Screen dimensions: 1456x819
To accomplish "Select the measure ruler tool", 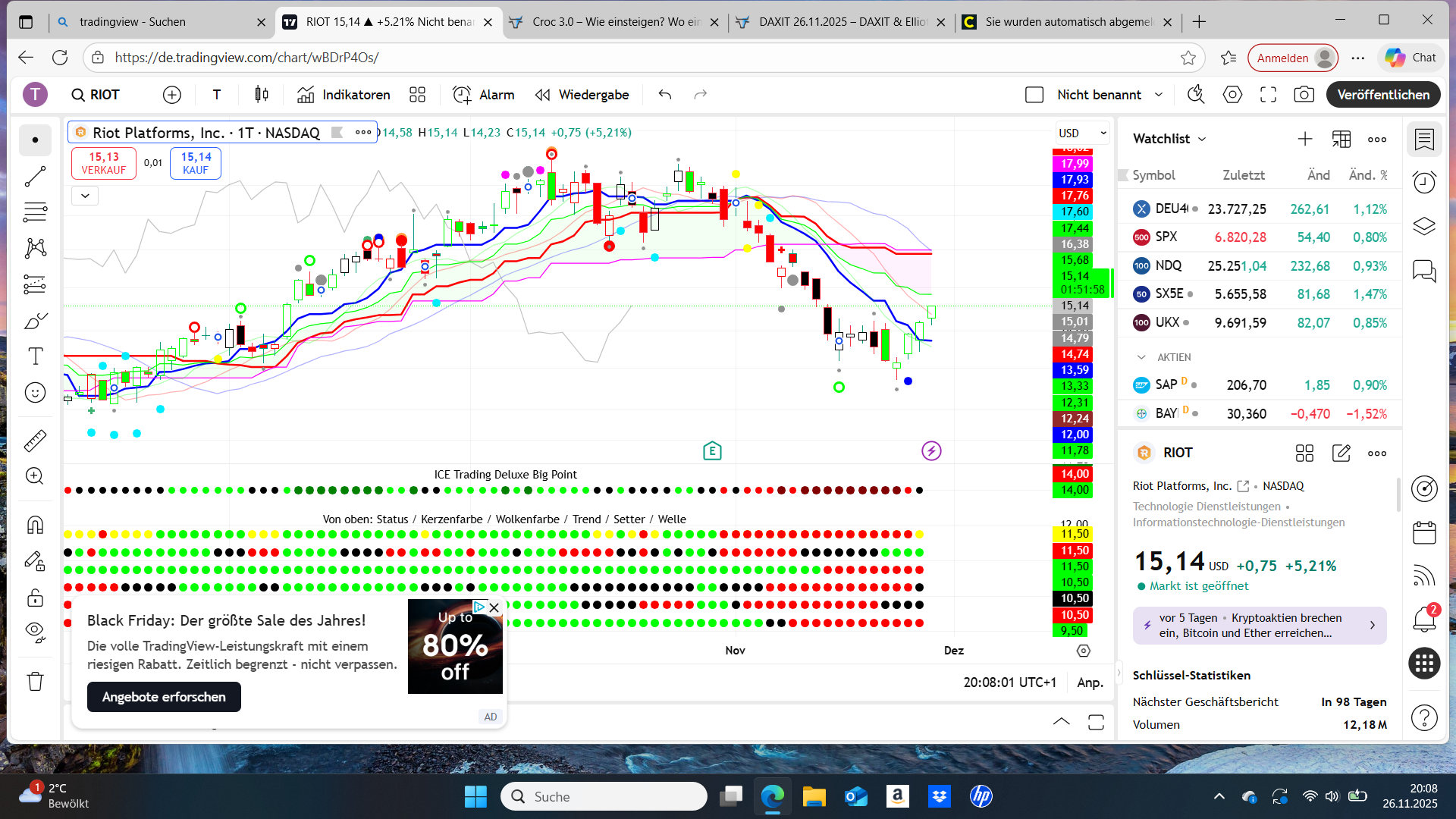I will [35, 440].
